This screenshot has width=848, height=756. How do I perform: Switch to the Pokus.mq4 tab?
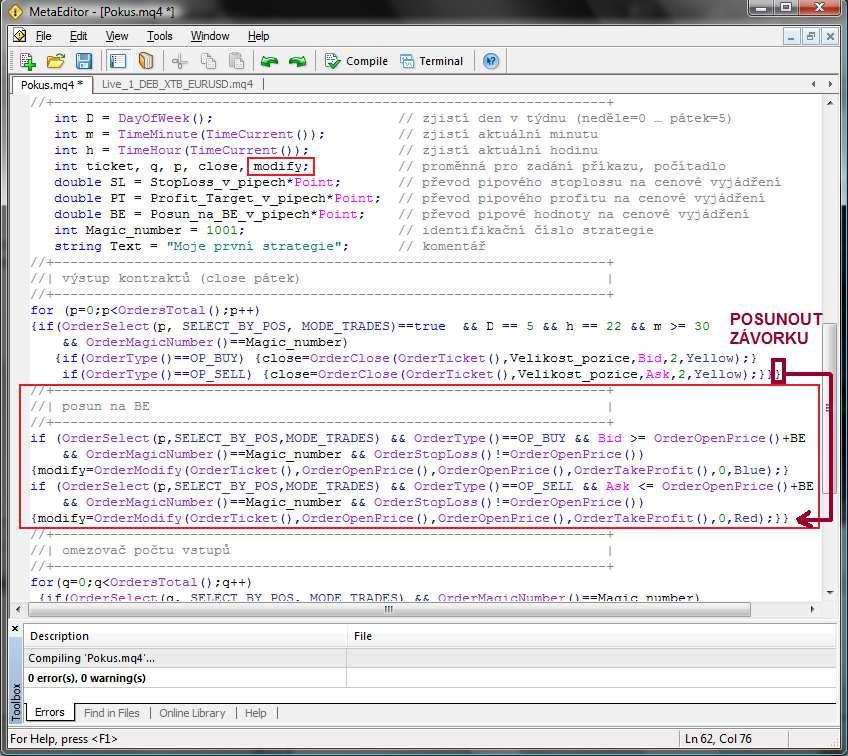52,85
